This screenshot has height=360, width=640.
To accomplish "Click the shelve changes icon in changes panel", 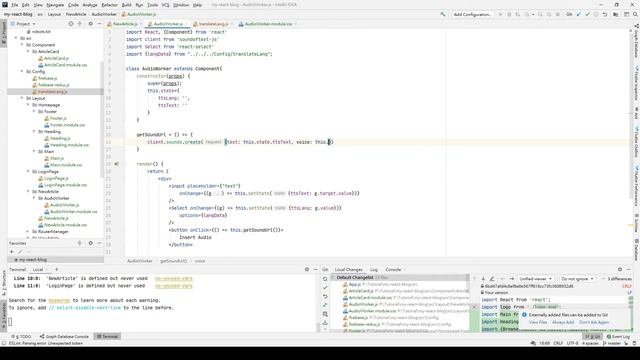I will click(325, 323).
